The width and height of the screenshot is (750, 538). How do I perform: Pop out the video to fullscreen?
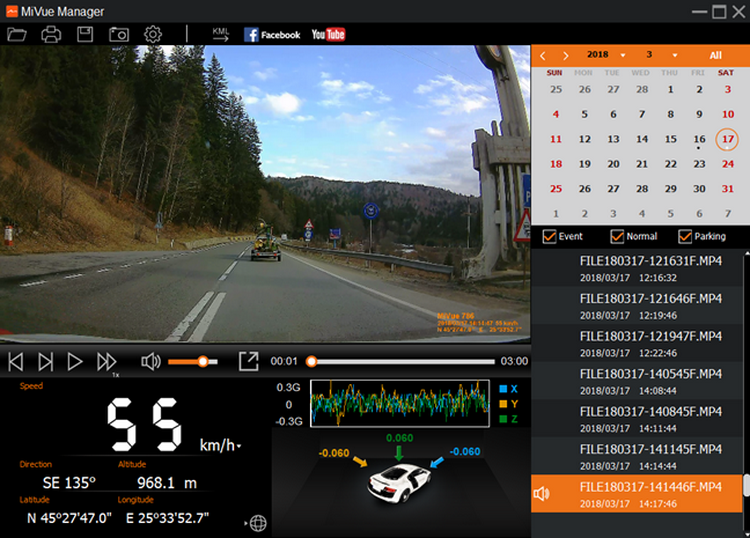click(x=248, y=361)
